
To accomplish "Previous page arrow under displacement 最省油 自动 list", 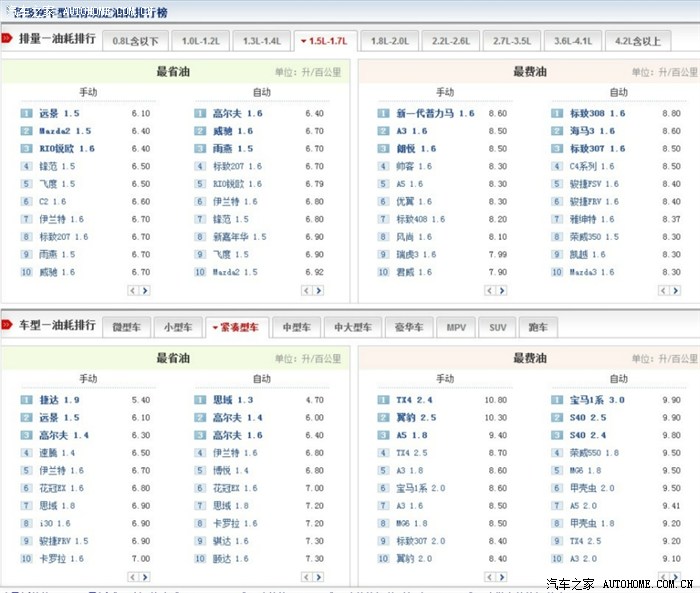I will 306,291.
